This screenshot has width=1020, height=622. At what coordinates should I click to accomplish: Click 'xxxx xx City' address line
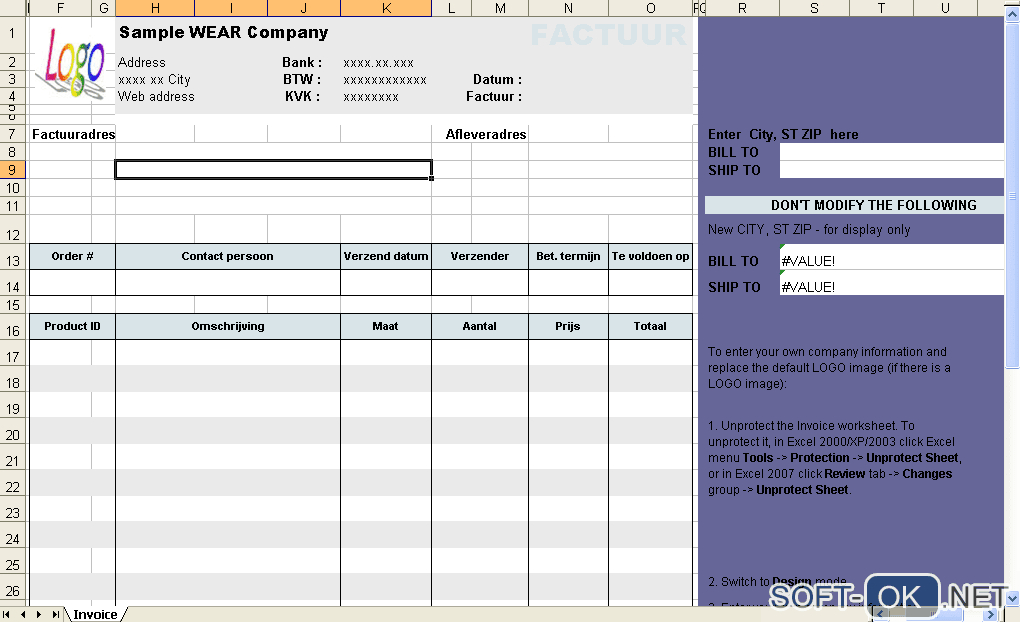coord(154,79)
